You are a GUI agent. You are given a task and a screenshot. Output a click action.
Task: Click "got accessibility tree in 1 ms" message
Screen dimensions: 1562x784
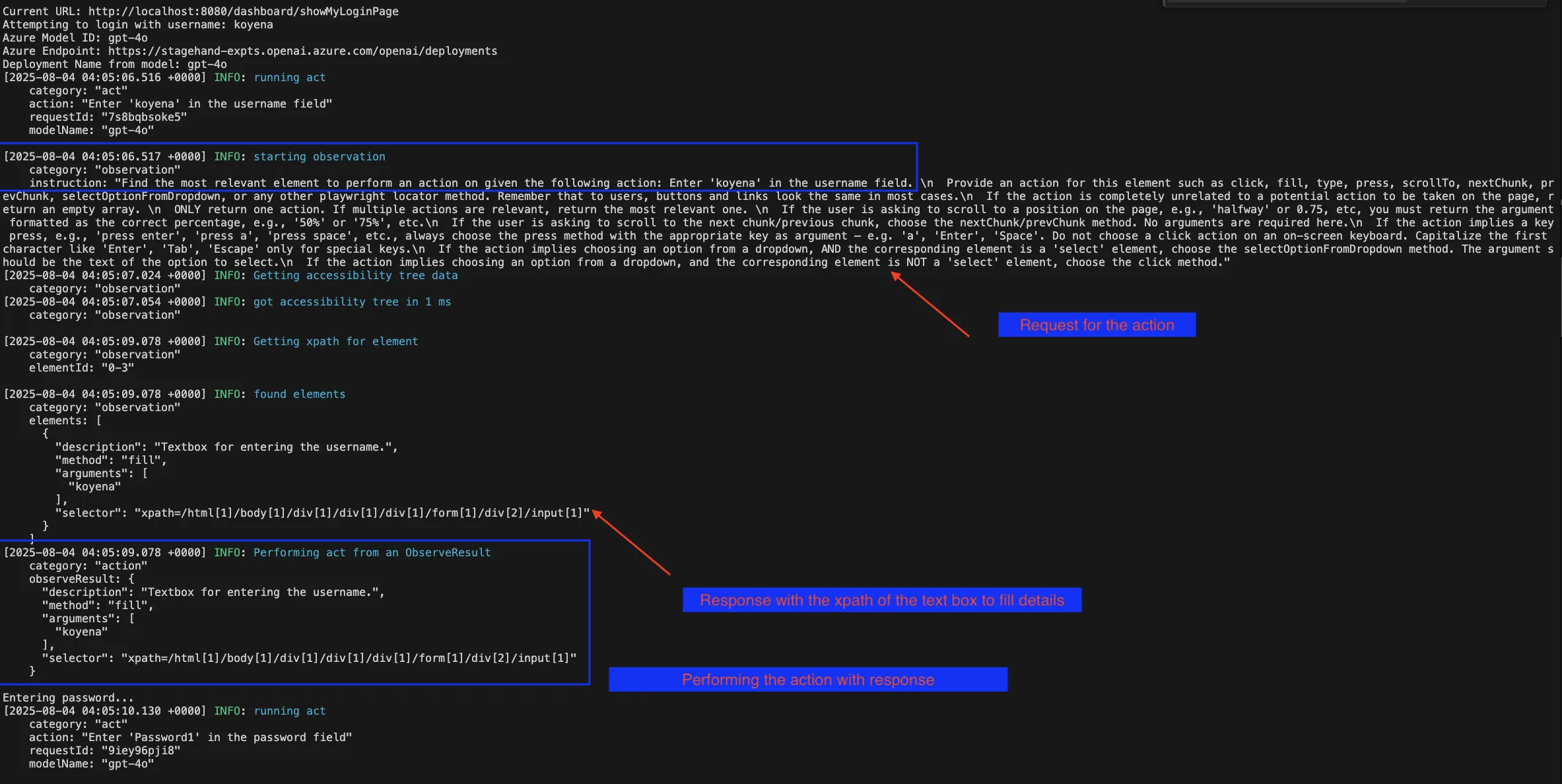(352, 302)
